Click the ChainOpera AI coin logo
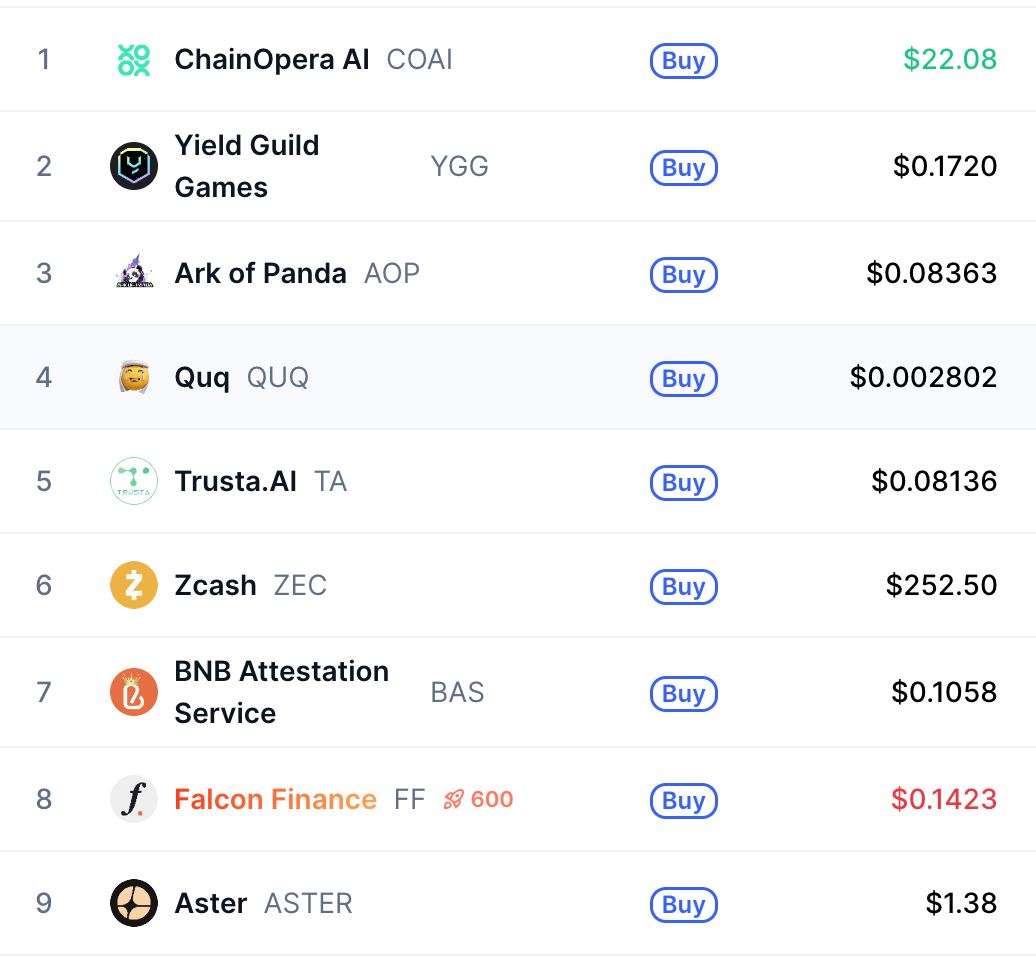 [133, 60]
